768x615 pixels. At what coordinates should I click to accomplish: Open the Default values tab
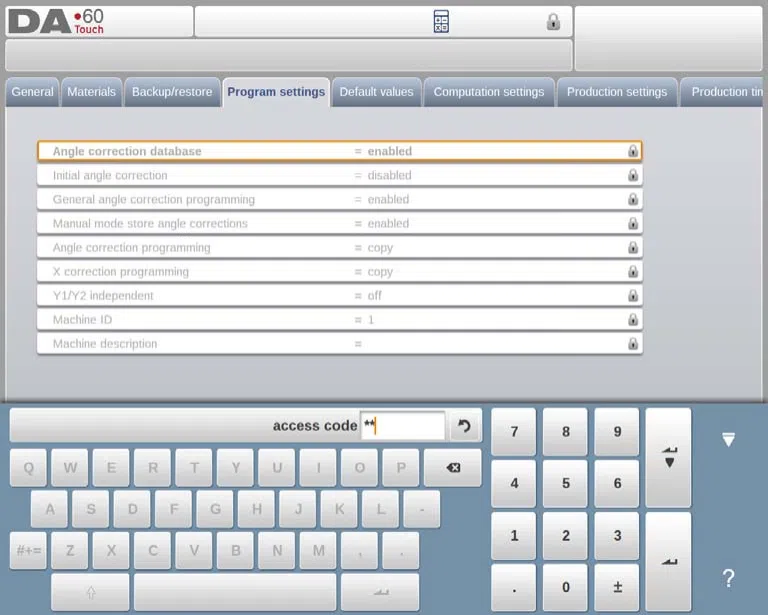click(377, 92)
